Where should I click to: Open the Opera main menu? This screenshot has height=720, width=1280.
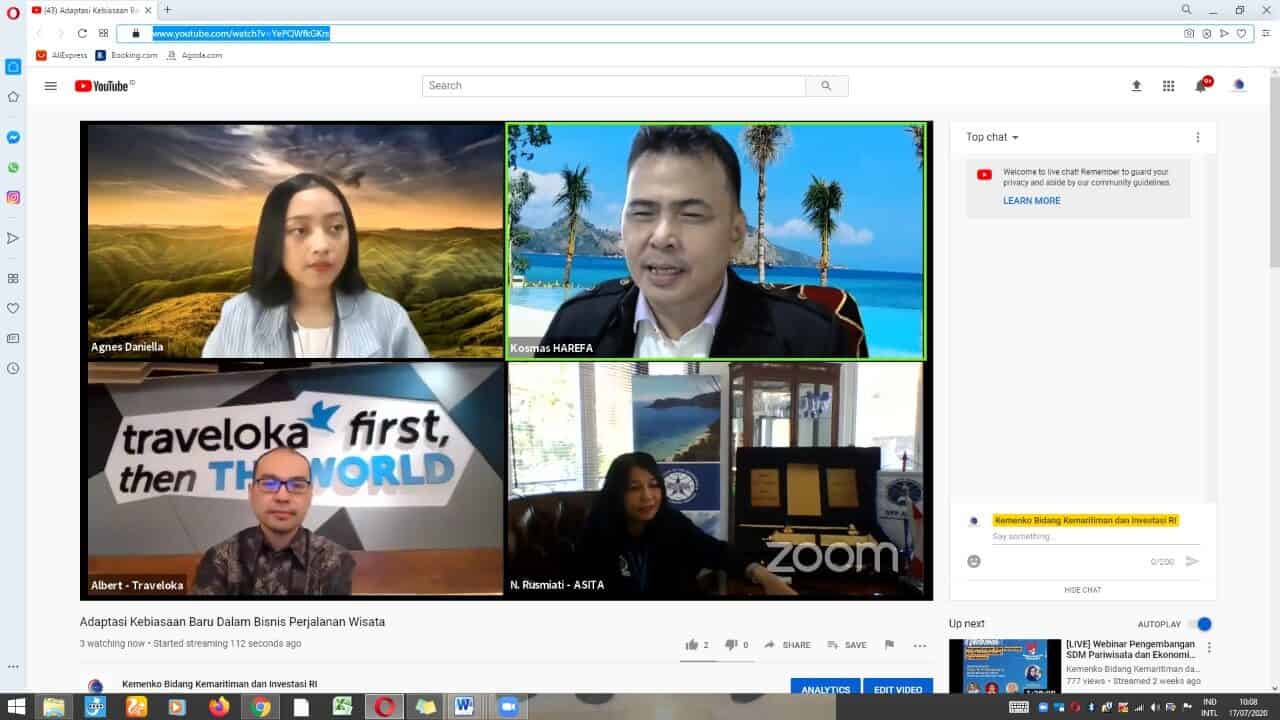click(x=13, y=12)
